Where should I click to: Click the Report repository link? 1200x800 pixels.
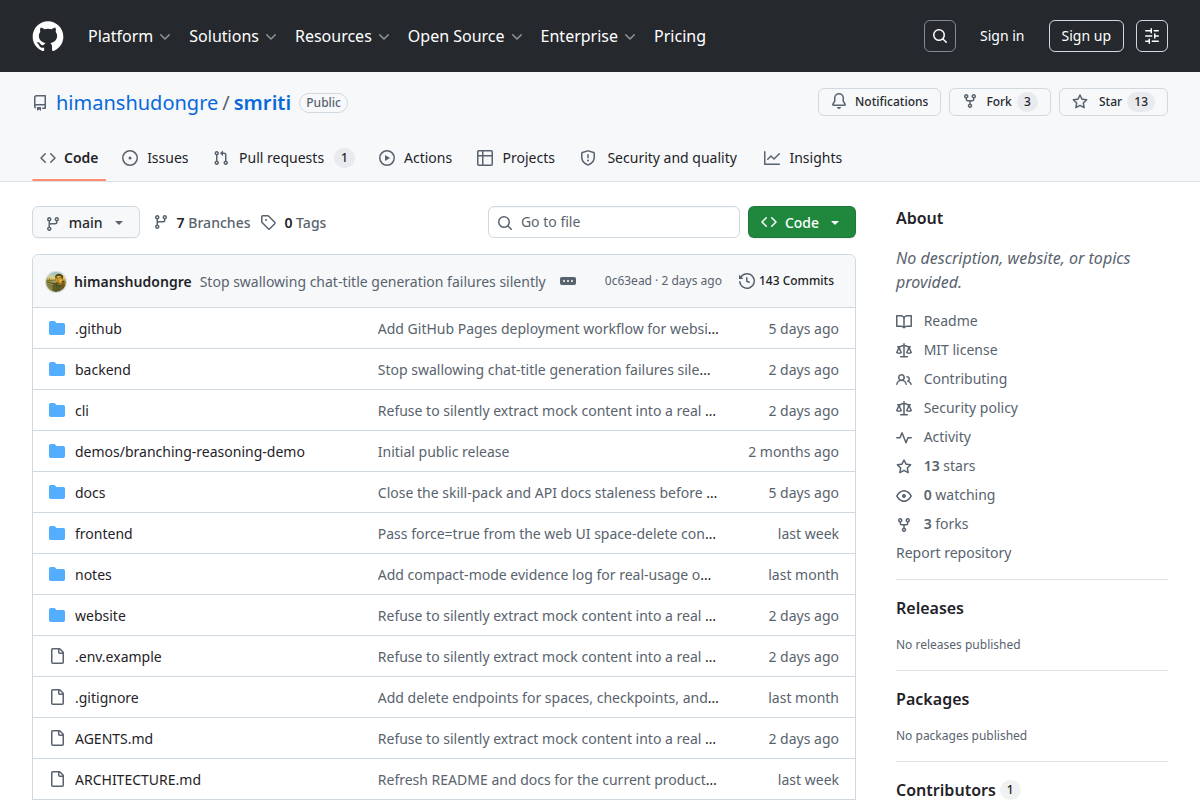point(953,553)
